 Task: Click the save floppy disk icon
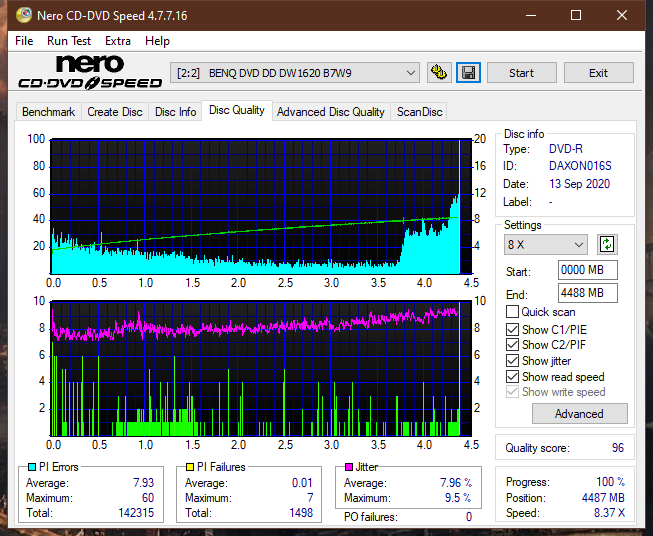tap(469, 73)
